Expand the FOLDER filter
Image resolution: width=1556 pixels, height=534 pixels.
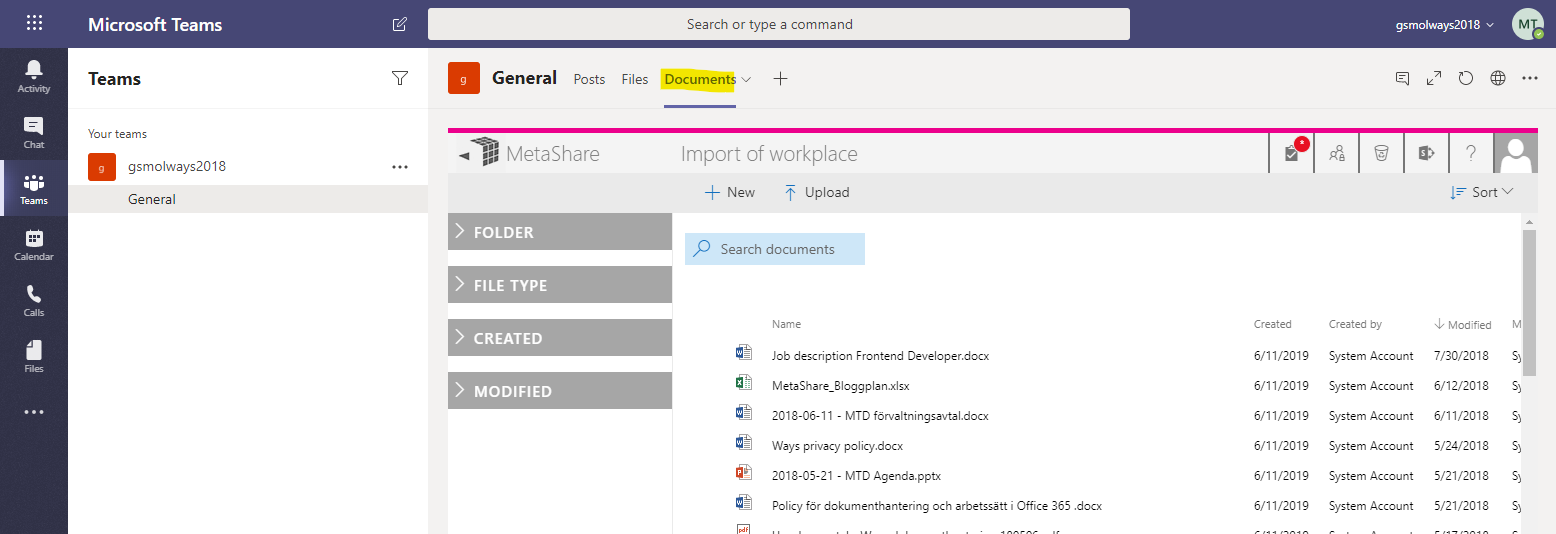[560, 232]
